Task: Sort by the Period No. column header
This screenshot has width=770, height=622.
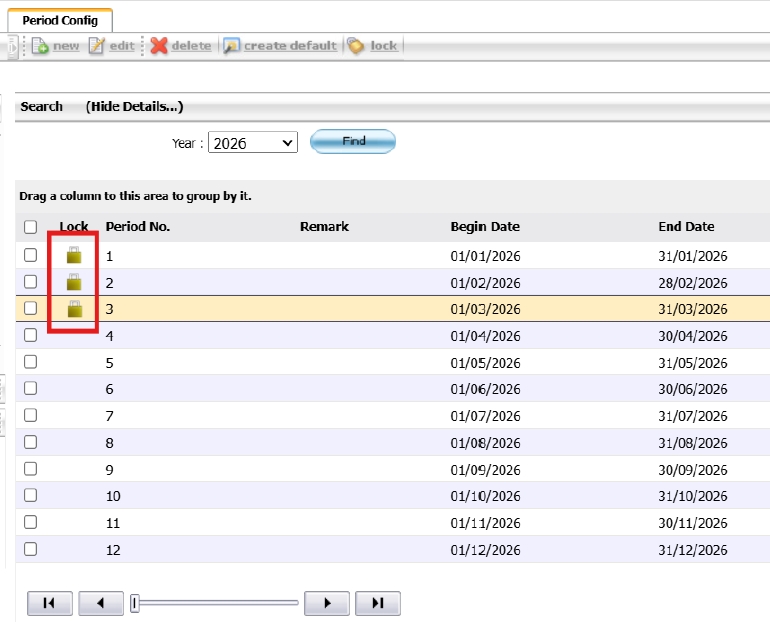Action: [138, 227]
